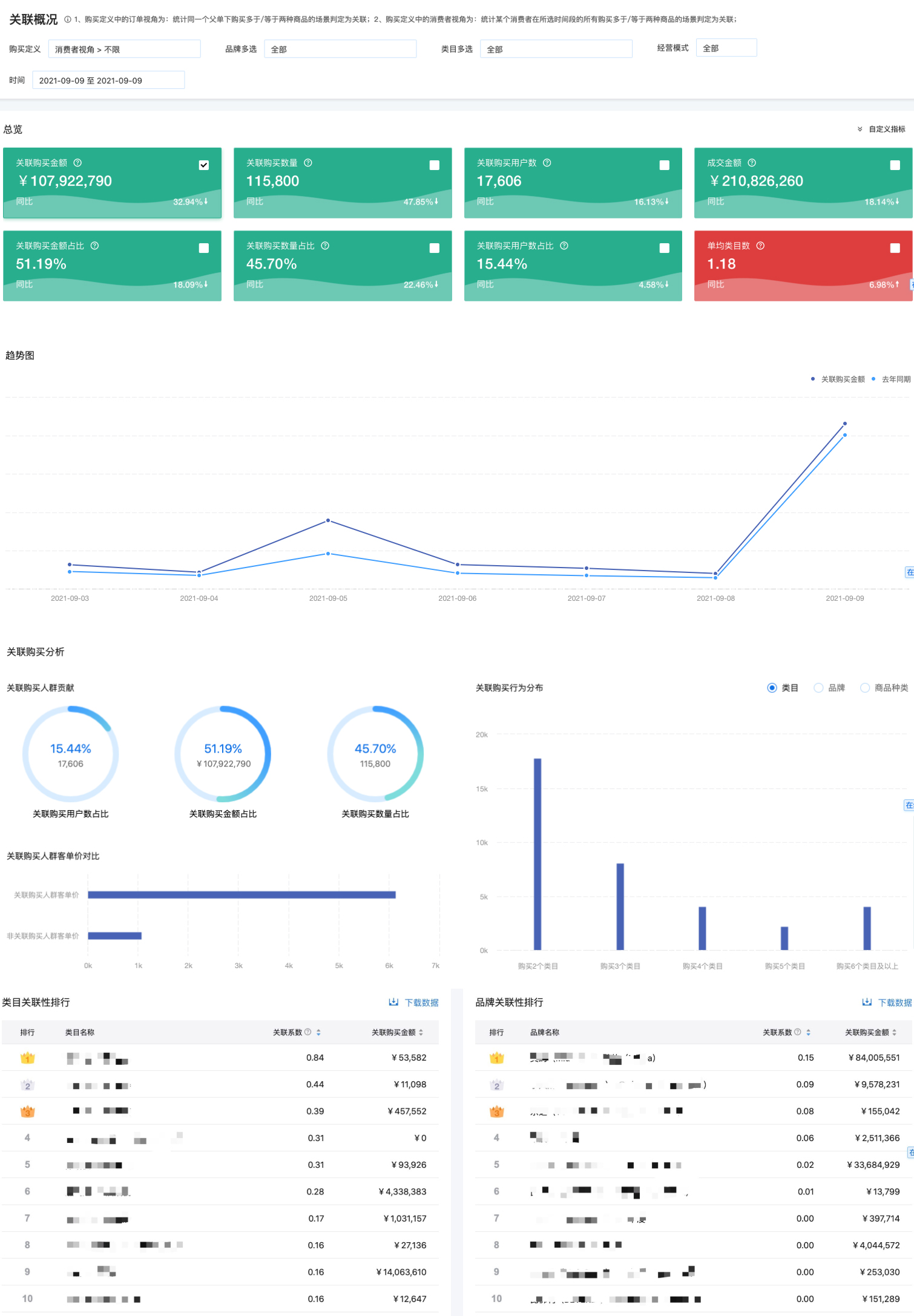The height and width of the screenshot is (1316, 914).
Task: Select the 商品种类 radio button
Action: click(865, 688)
